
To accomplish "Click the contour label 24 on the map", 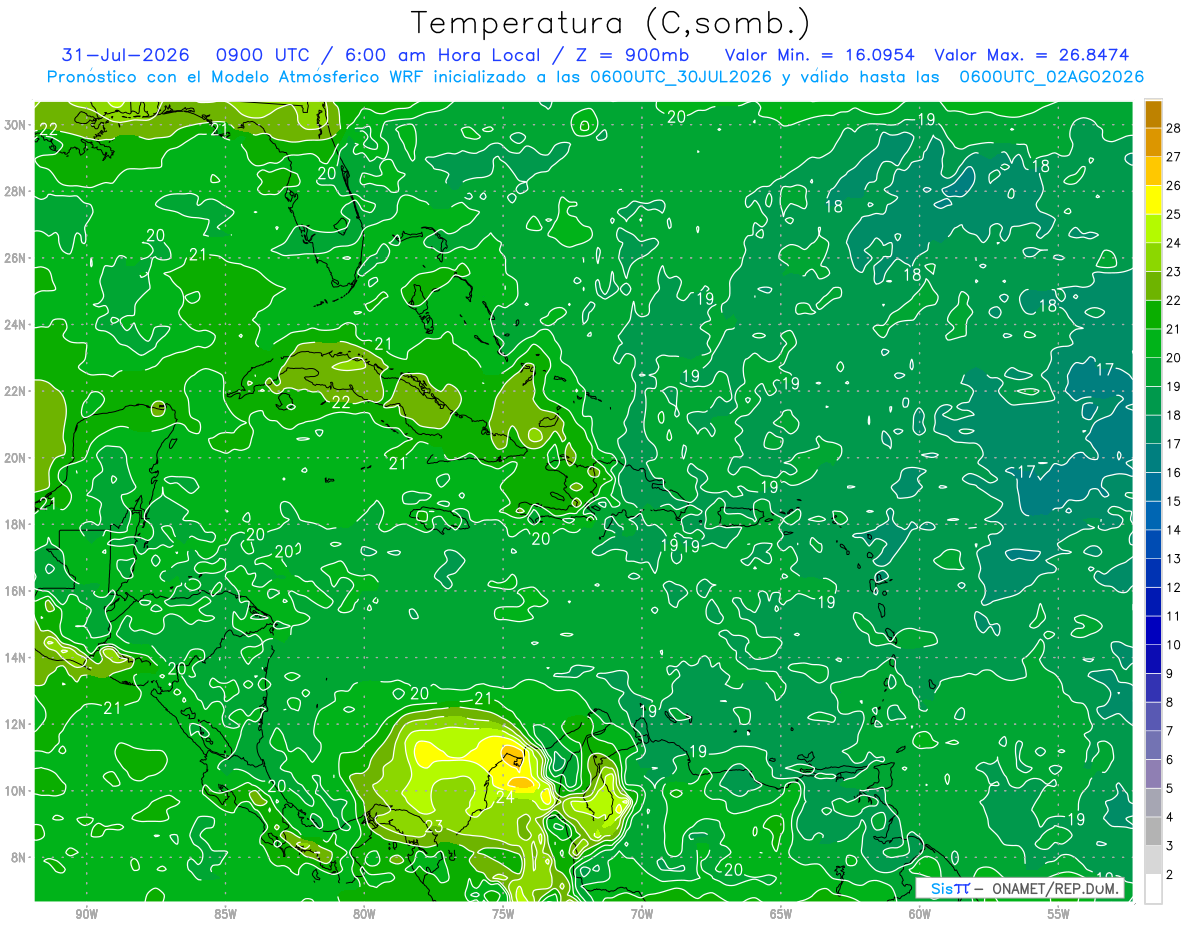I will [505, 797].
